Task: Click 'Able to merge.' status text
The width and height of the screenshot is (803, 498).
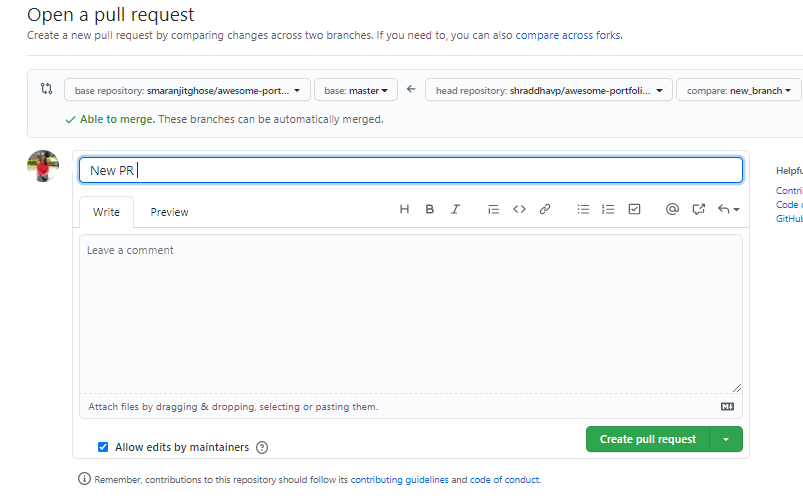Action: point(117,119)
